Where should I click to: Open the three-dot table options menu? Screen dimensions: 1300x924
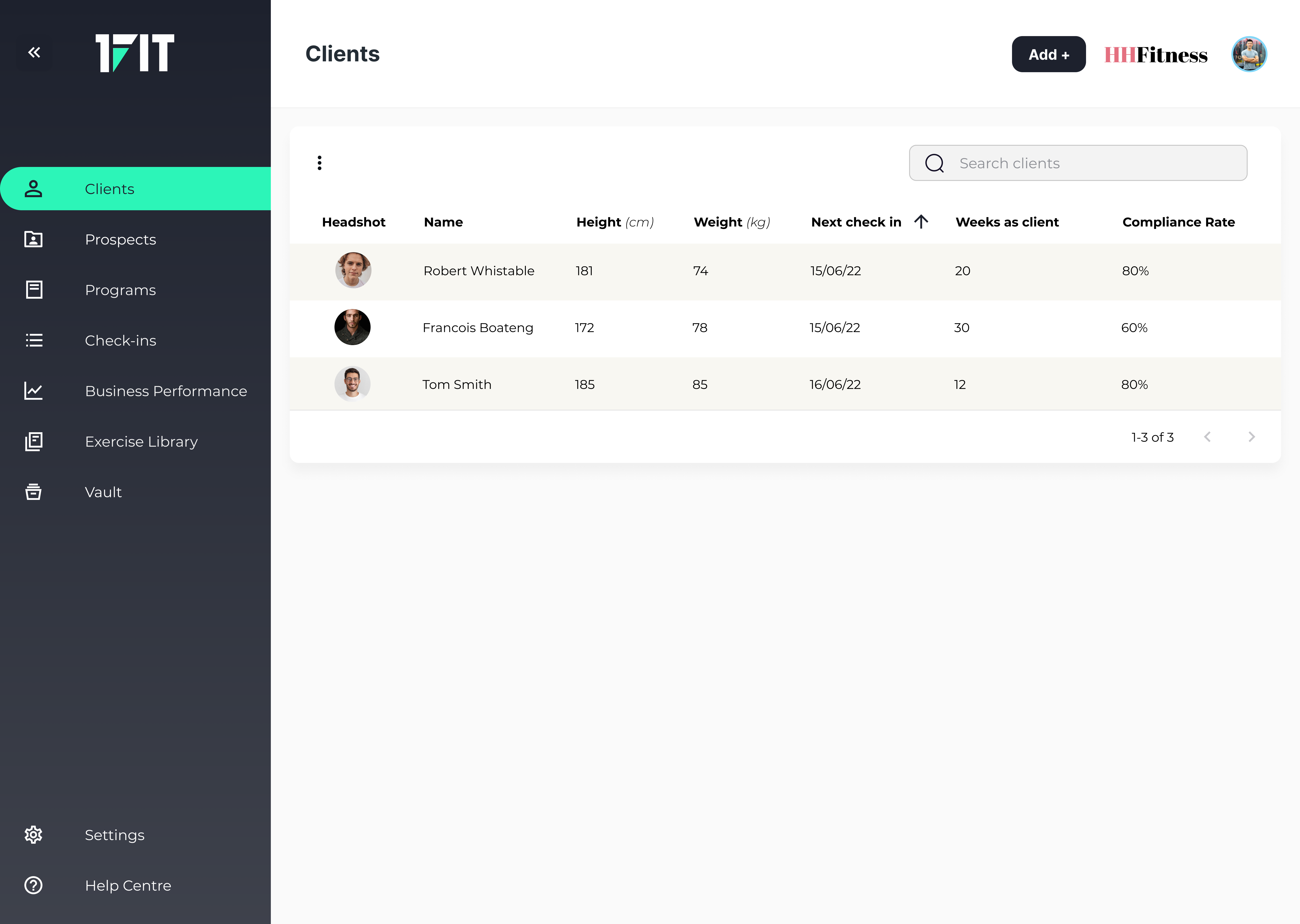click(x=319, y=163)
